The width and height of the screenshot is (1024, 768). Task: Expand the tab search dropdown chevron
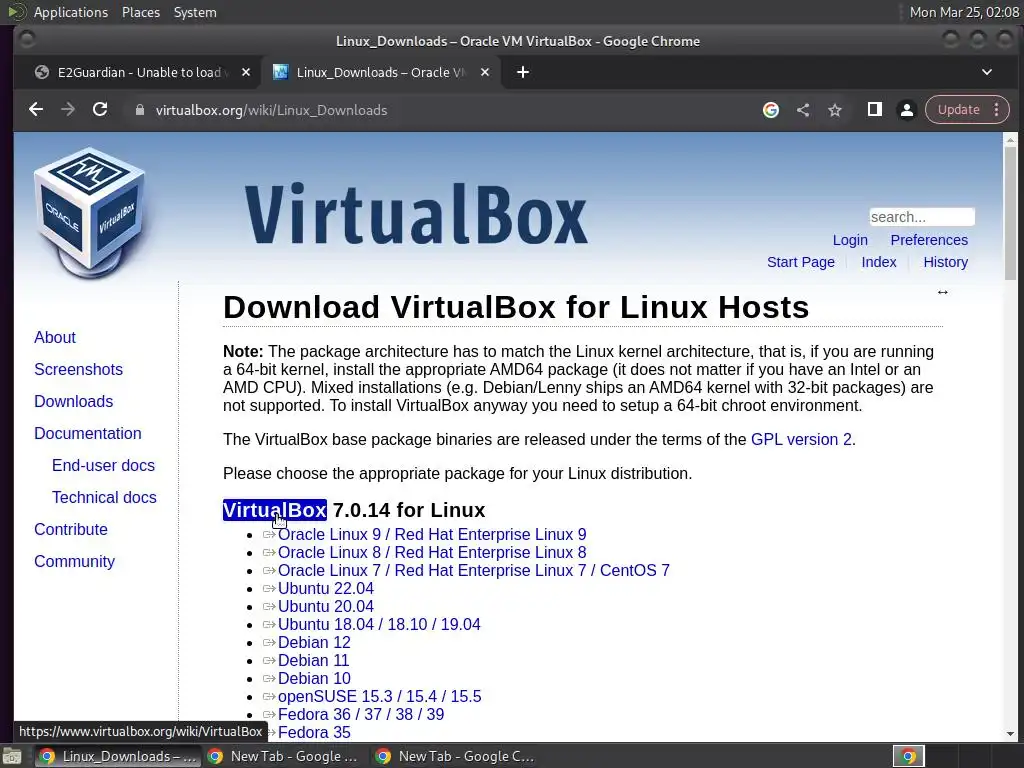987,72
